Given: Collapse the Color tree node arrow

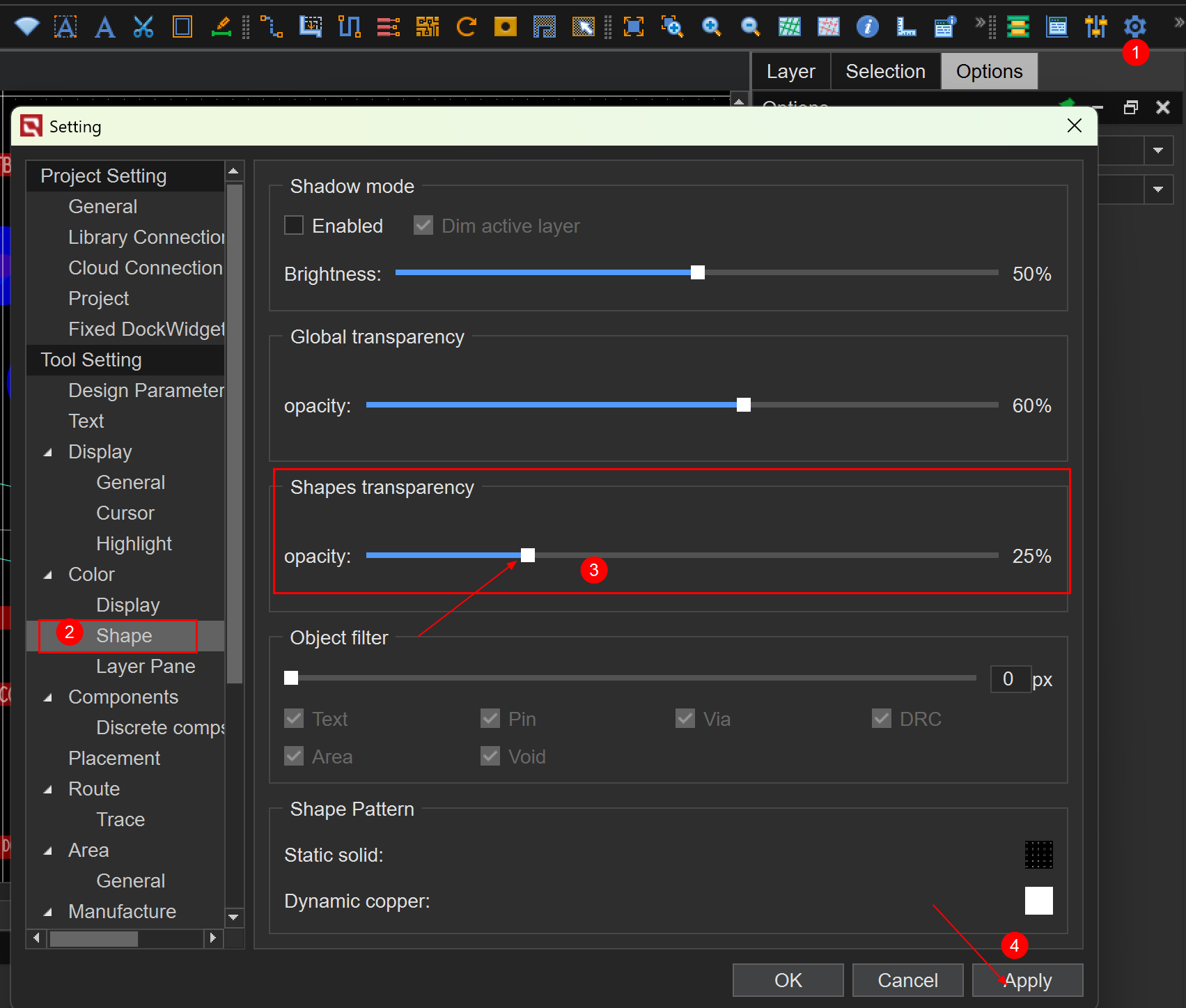Looking at the screenshot, I should point(48,575).
